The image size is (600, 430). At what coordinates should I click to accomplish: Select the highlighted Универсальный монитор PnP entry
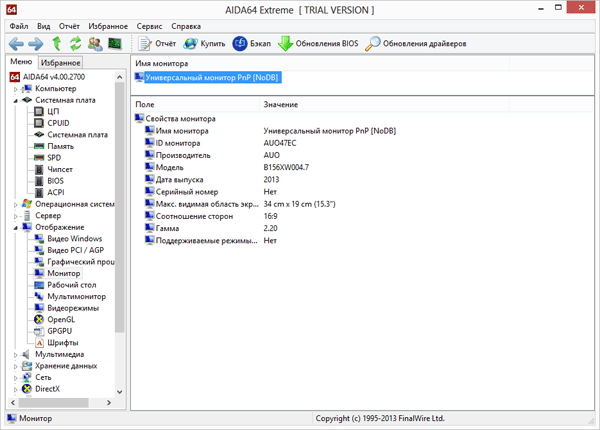(212, 78)
